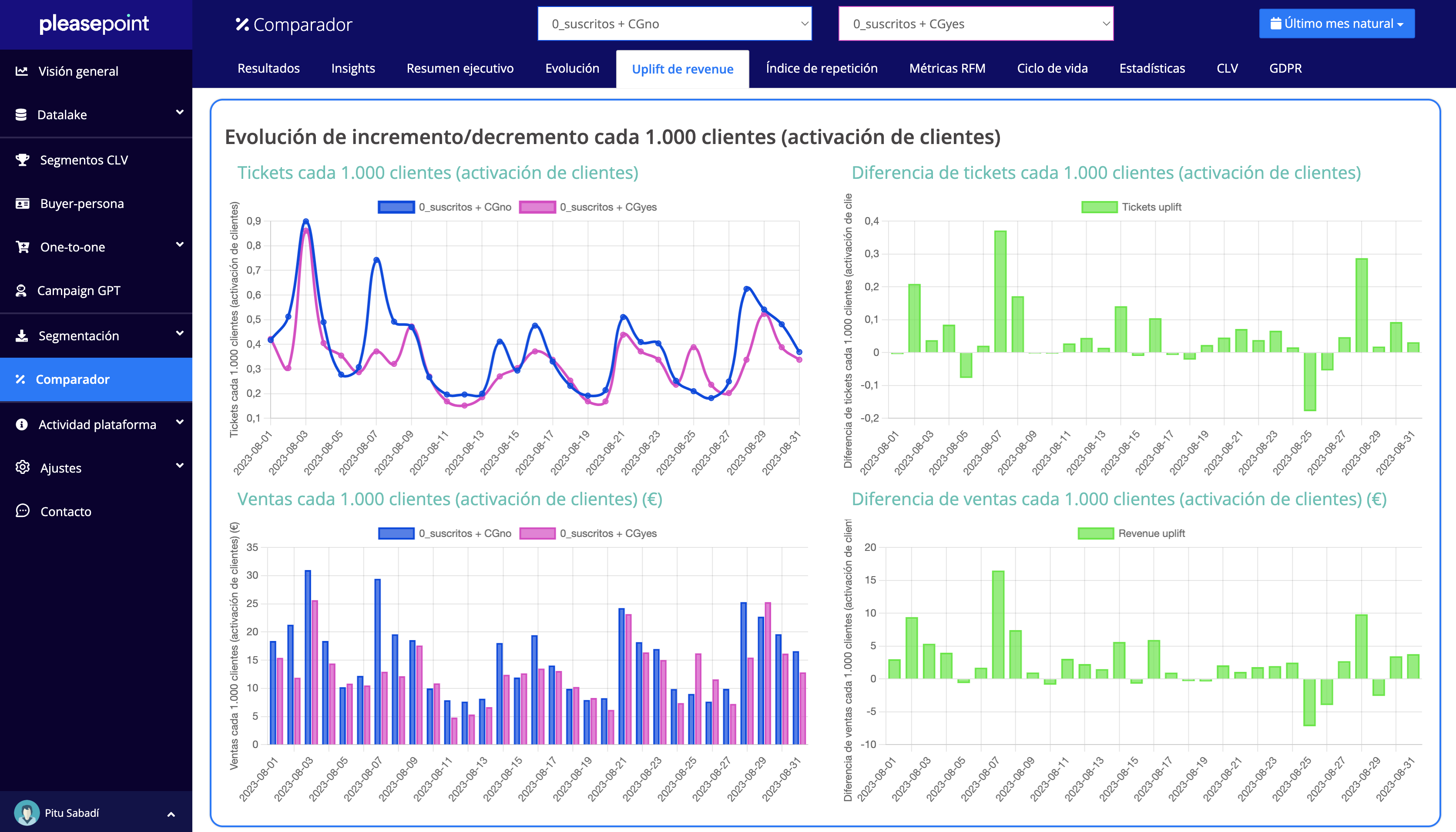Click the Segmentación download icon

(22, 335)
